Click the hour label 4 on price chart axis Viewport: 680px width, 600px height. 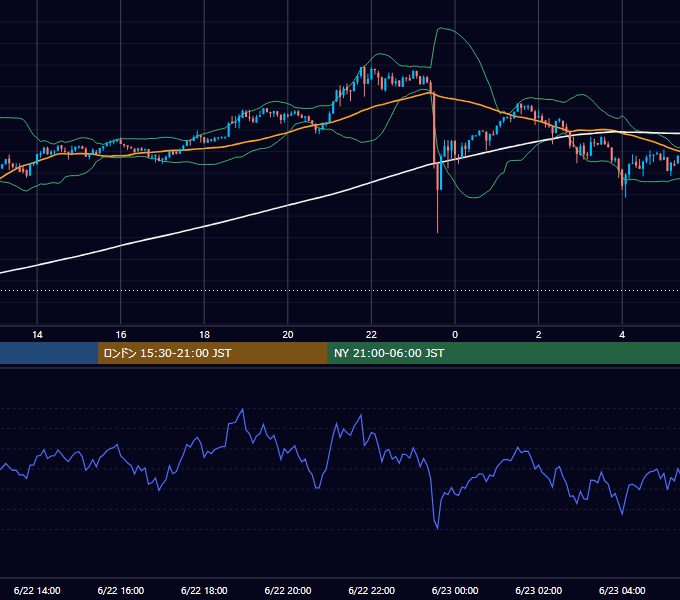point(622,335)
